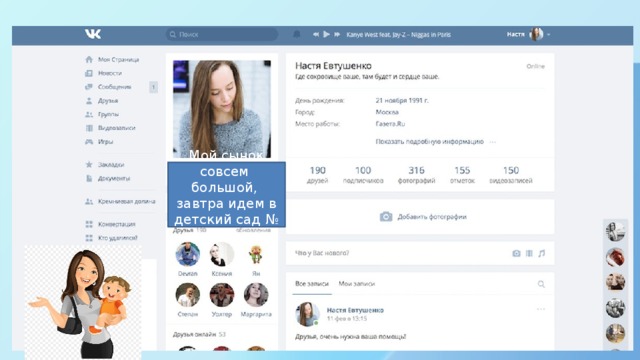
Task: Skip to next music track
Action: pyautogui.click(x=337, y=35)
